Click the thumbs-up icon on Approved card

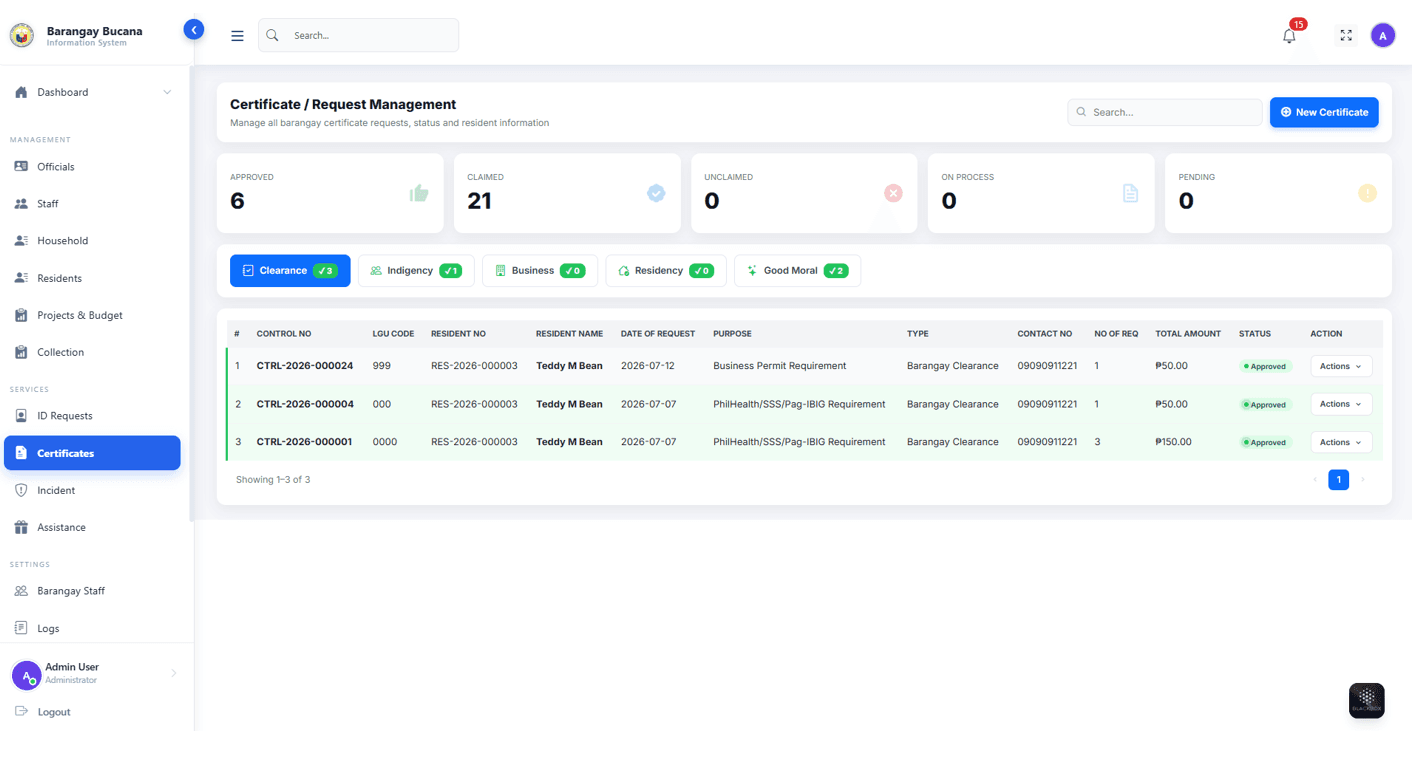click(419, 193)
